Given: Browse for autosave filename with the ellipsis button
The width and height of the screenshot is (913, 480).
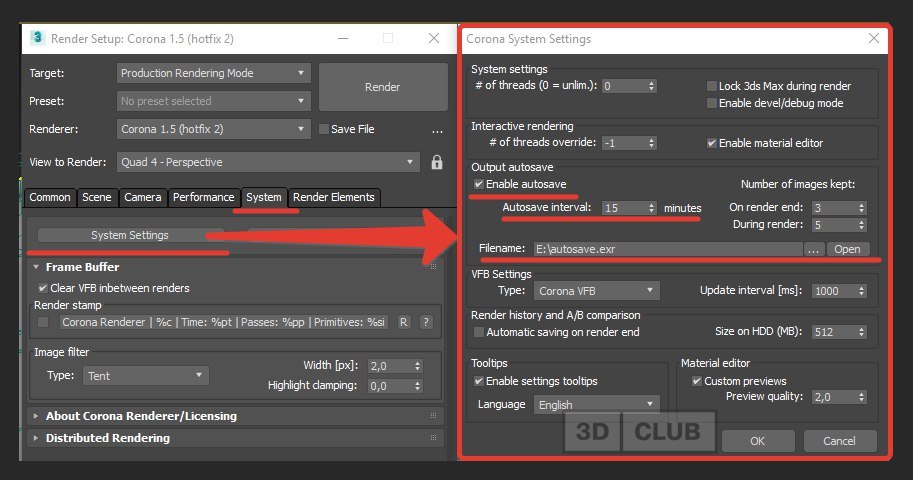Looking at the screenshot, I should point(813,249).
